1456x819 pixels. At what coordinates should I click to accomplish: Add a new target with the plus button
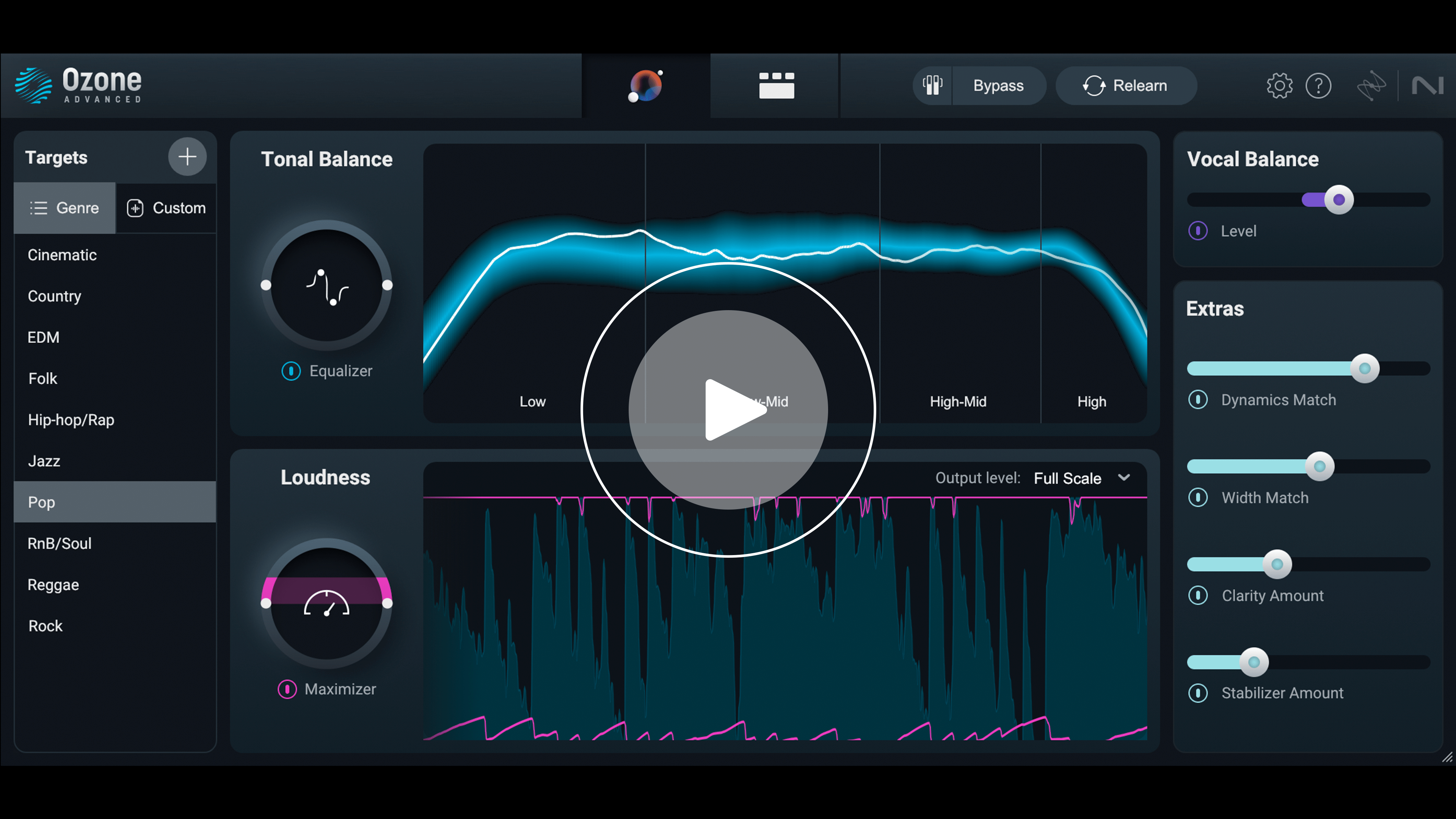pyautogui.click(x=187, y=157)
